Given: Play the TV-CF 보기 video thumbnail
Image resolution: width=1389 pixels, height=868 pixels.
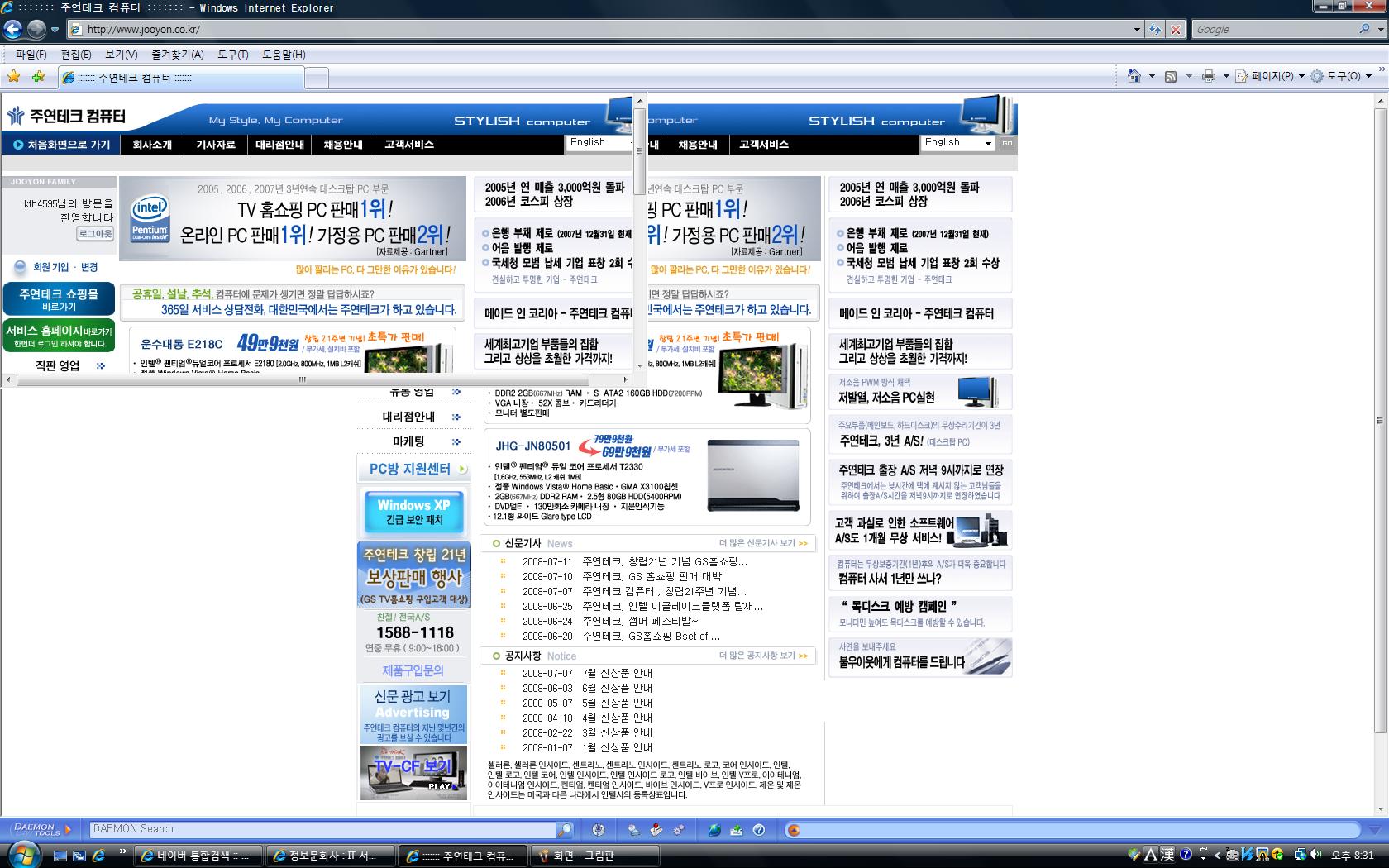Looking at the screenshot, I should point(413,773).
